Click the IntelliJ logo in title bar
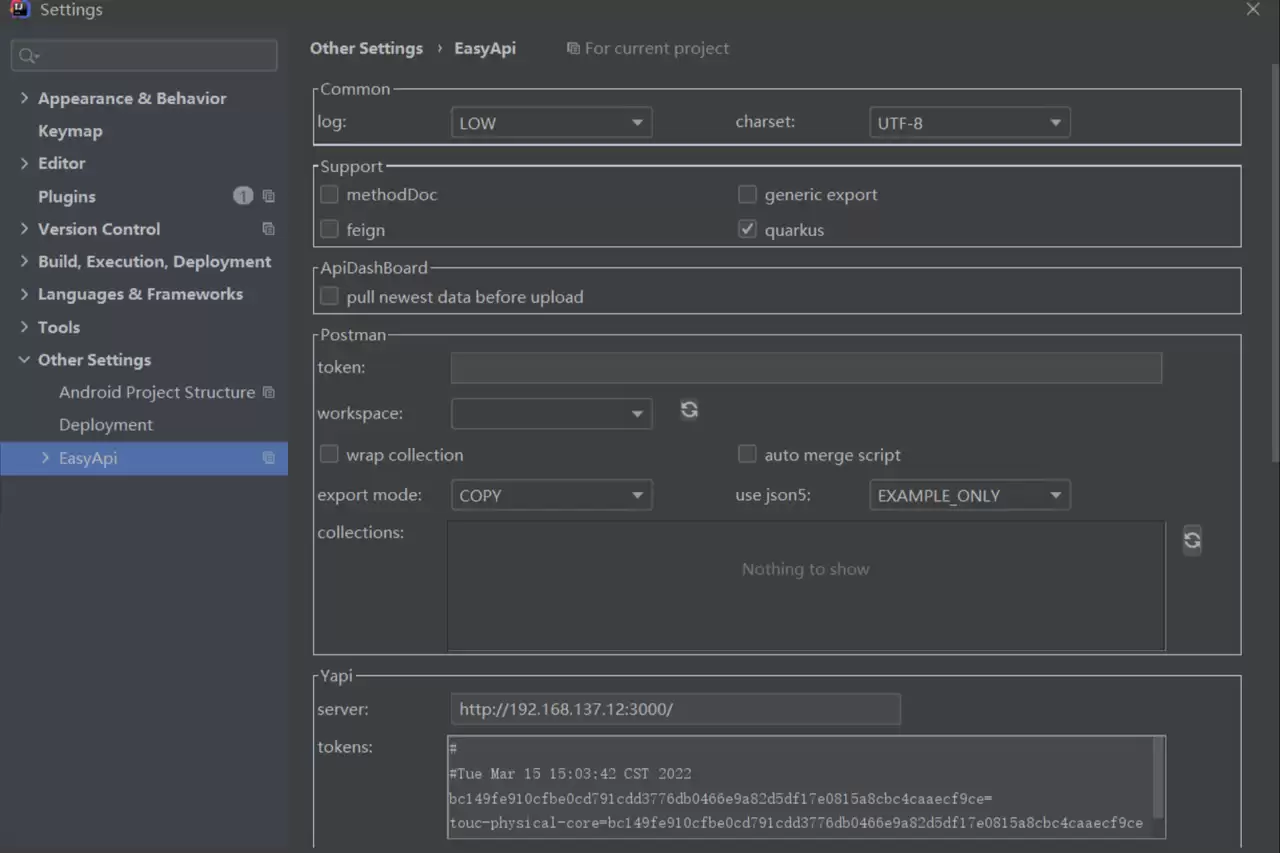Screen dimensions: 1280x853 pyautogui.click(x=20, y=10)
